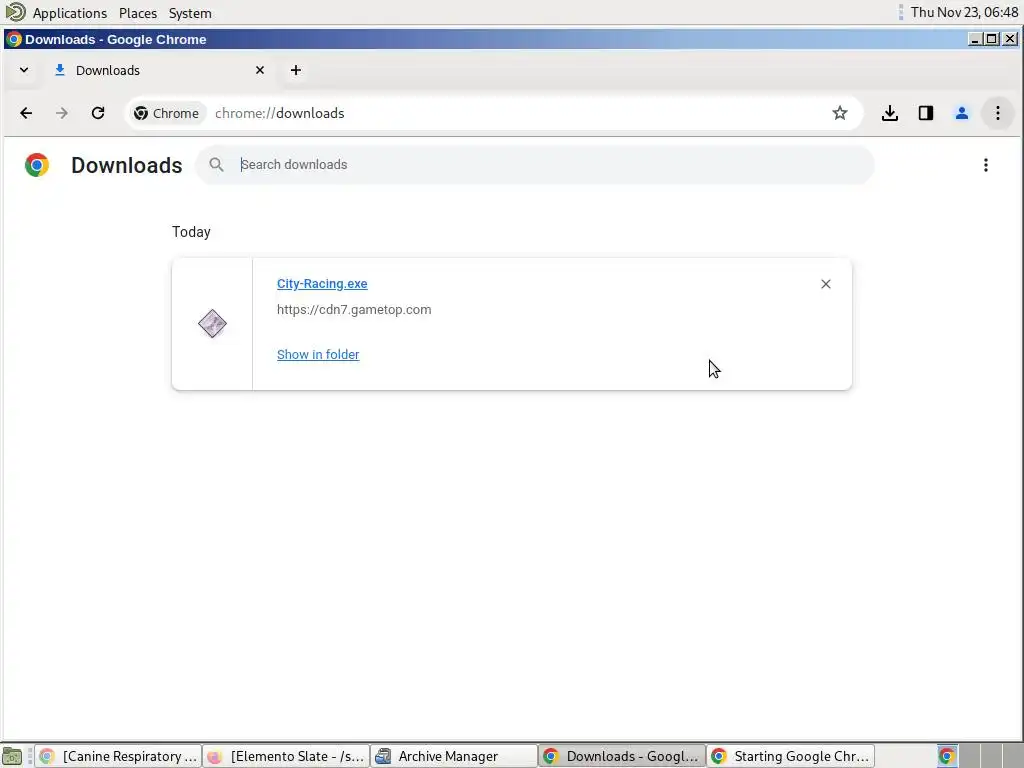Toggle the side panel icon

coord(925,113)
